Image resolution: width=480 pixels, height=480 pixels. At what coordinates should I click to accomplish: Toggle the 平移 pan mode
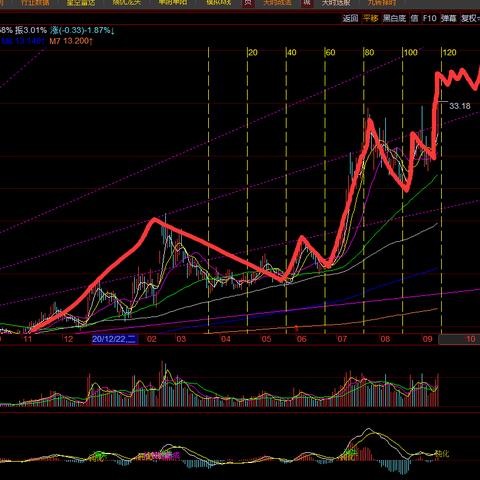point(370,18)
